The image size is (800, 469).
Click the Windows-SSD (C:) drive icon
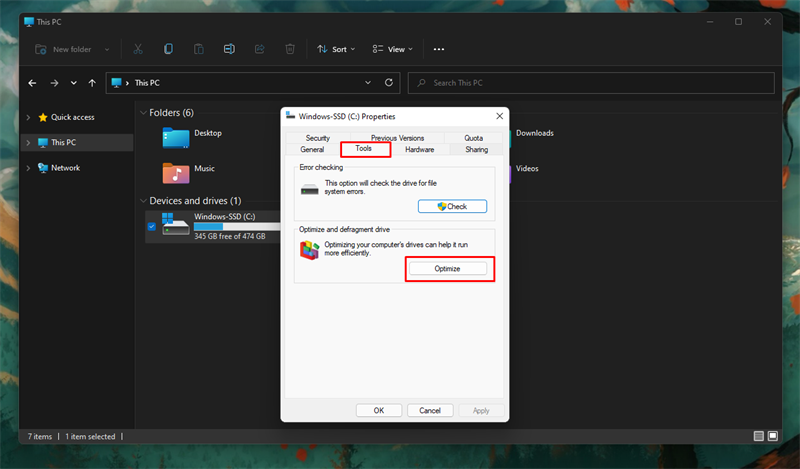(175, 225)
